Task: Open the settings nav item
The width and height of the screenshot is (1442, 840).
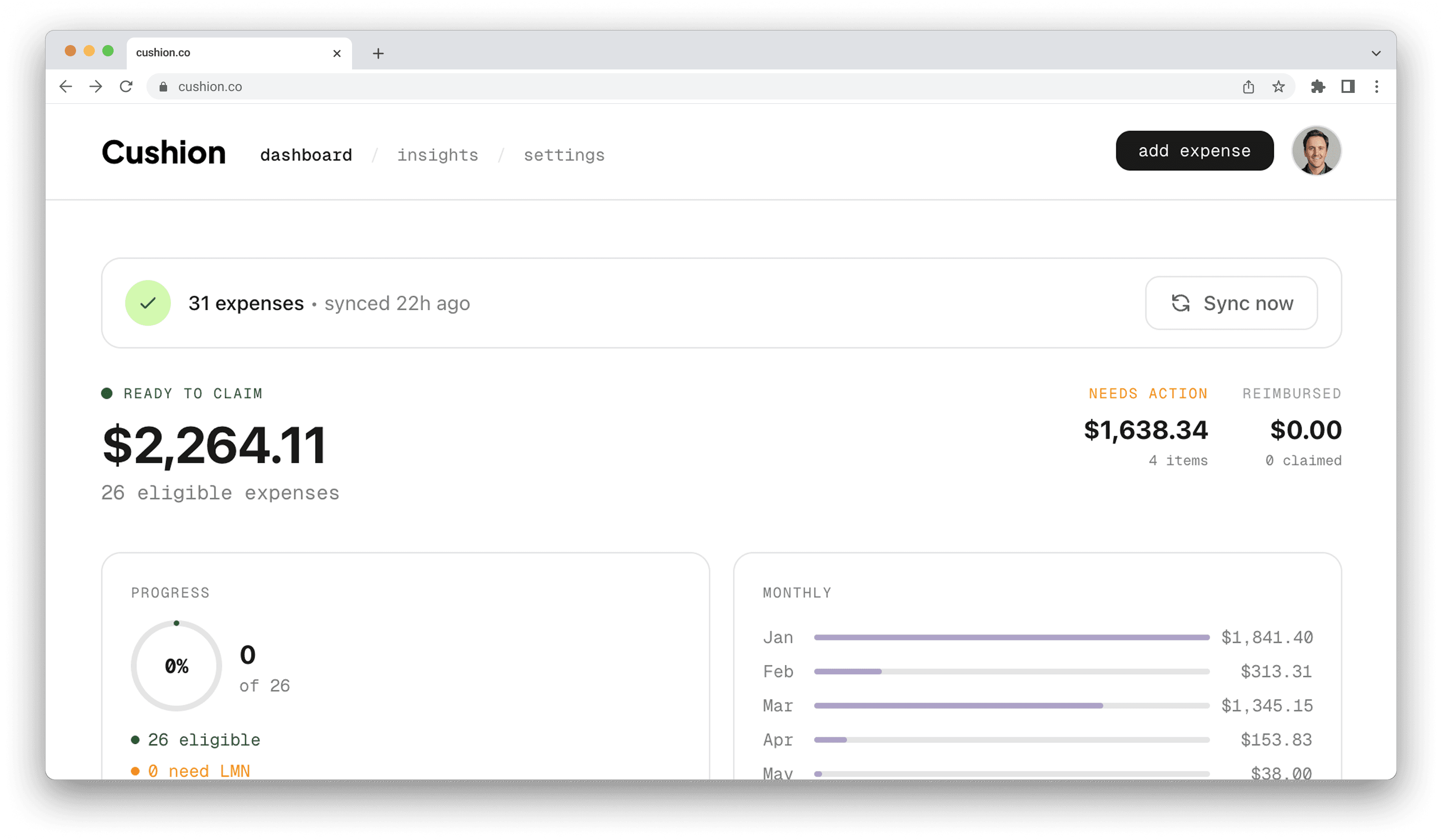Action: point(564,155)
